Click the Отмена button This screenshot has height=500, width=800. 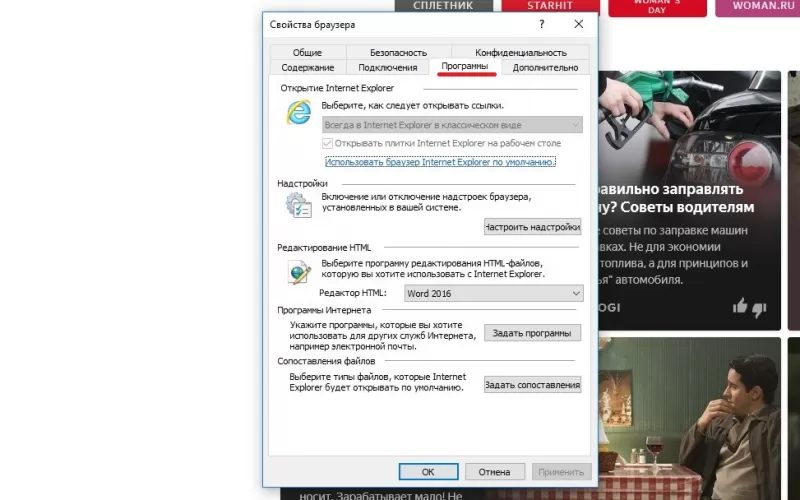[494, 472]
